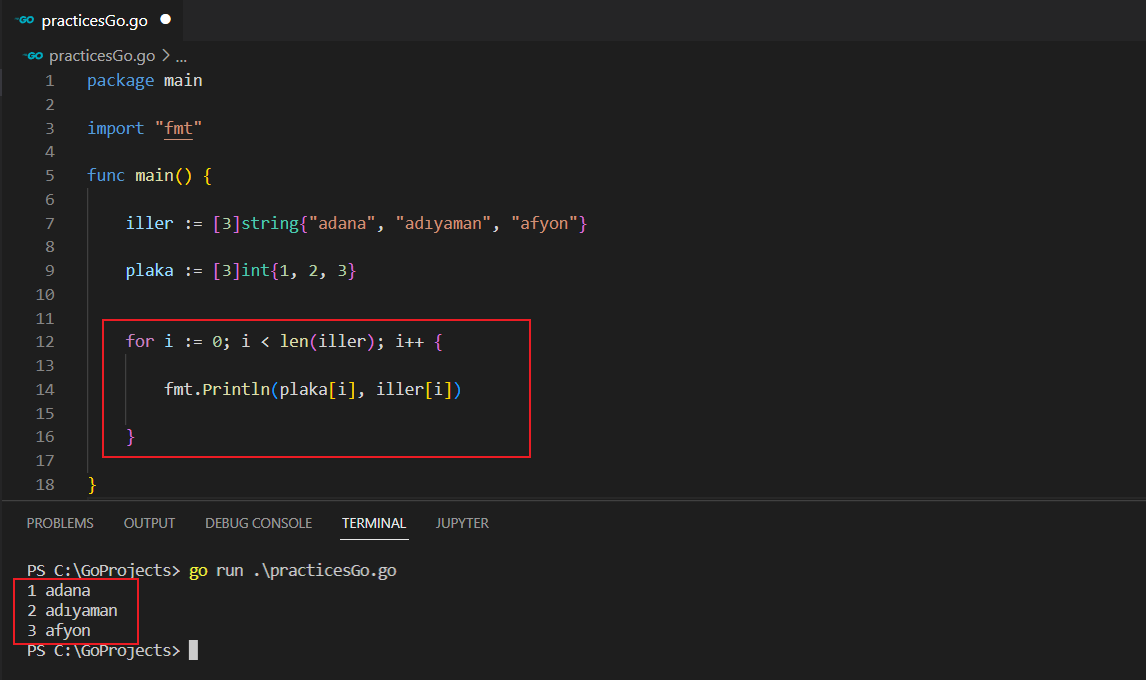This screenshot has width=1146, height=680.
Task: Click the plaka variable declaration on line 9
Action: tap(149, 271)
